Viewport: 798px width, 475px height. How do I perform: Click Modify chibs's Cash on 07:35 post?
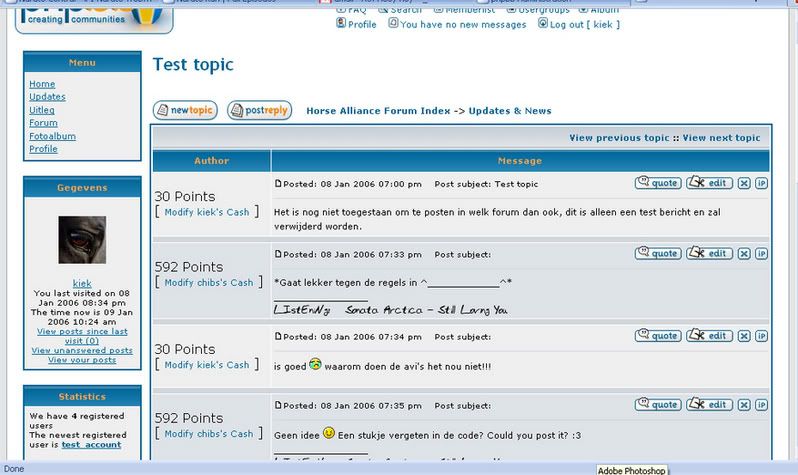[209, 434]
